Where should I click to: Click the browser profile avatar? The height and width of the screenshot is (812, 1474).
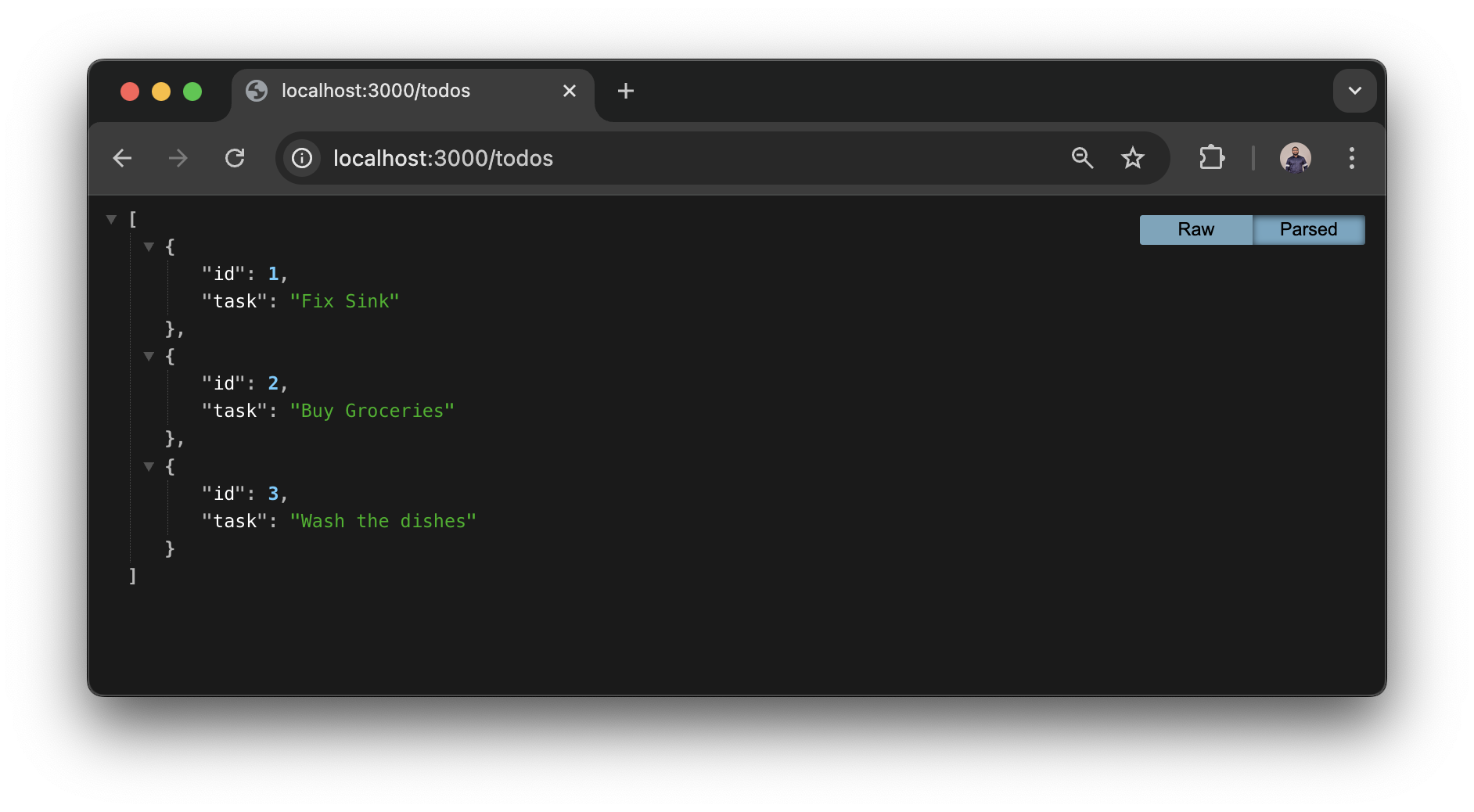click(1296, 158)
